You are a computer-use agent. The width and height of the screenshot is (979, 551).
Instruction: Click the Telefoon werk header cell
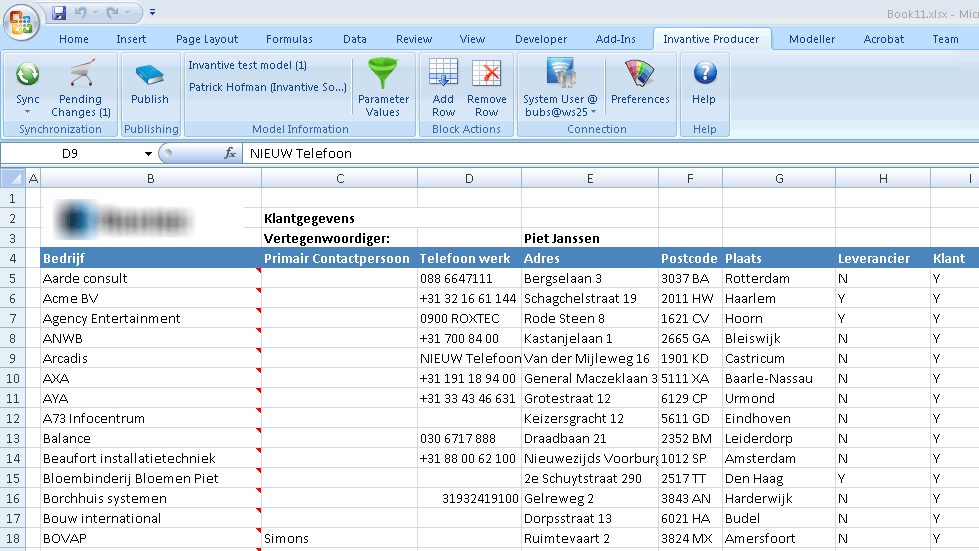(469, 258)
